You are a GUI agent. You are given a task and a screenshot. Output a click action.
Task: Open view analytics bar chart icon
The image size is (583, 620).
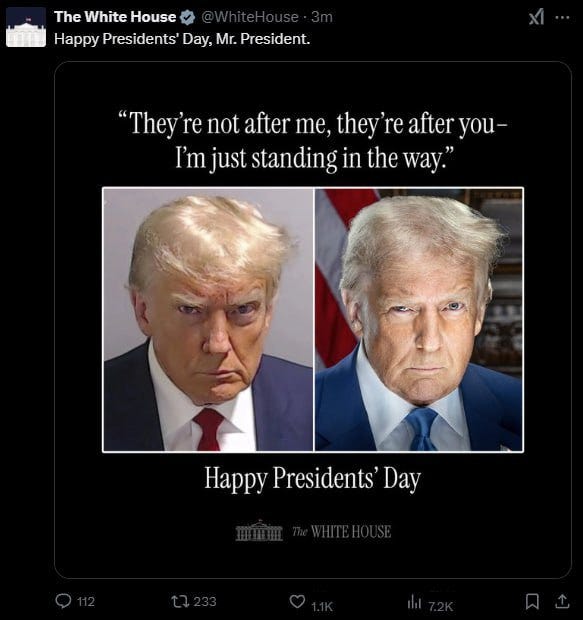coord(414,602)
